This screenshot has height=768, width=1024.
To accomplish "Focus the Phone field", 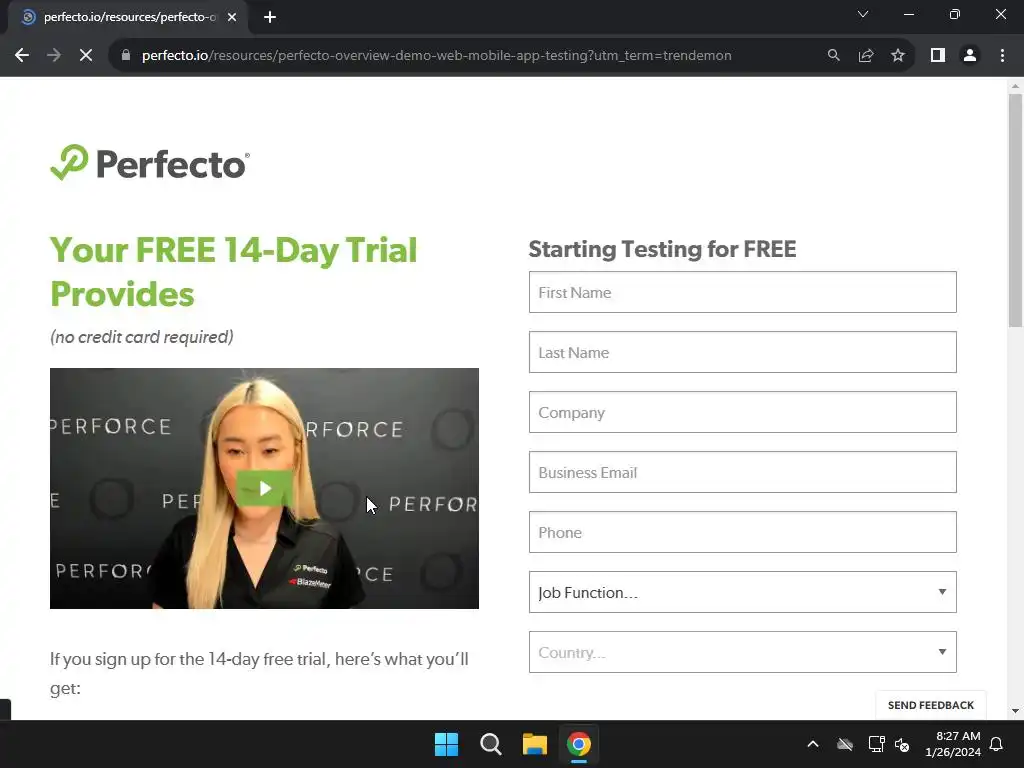I will (x=743, y=532).
